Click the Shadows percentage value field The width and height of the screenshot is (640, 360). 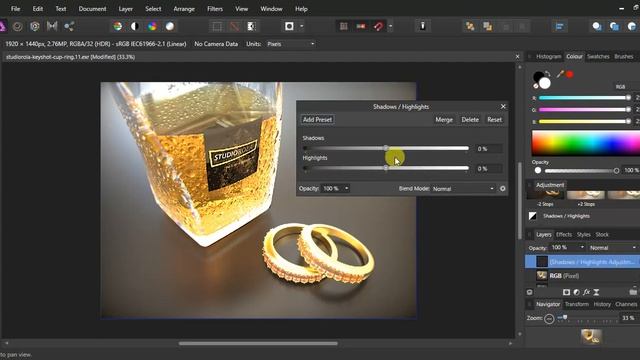[488, 149]
